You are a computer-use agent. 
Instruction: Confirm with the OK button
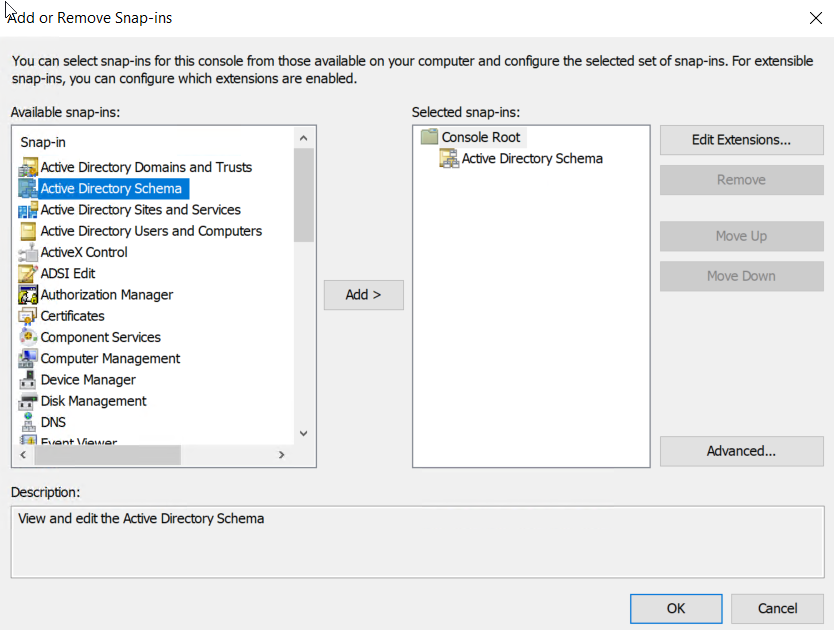676,608
